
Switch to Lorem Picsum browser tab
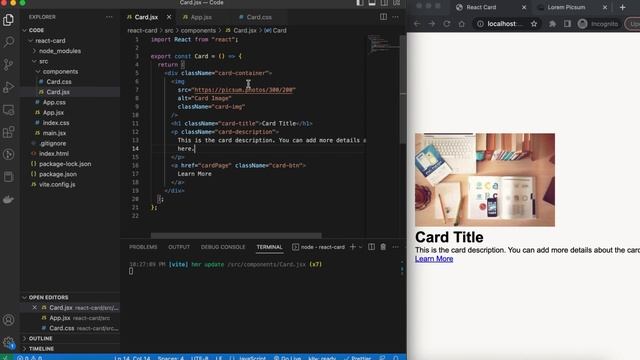(x=566, y=7)
